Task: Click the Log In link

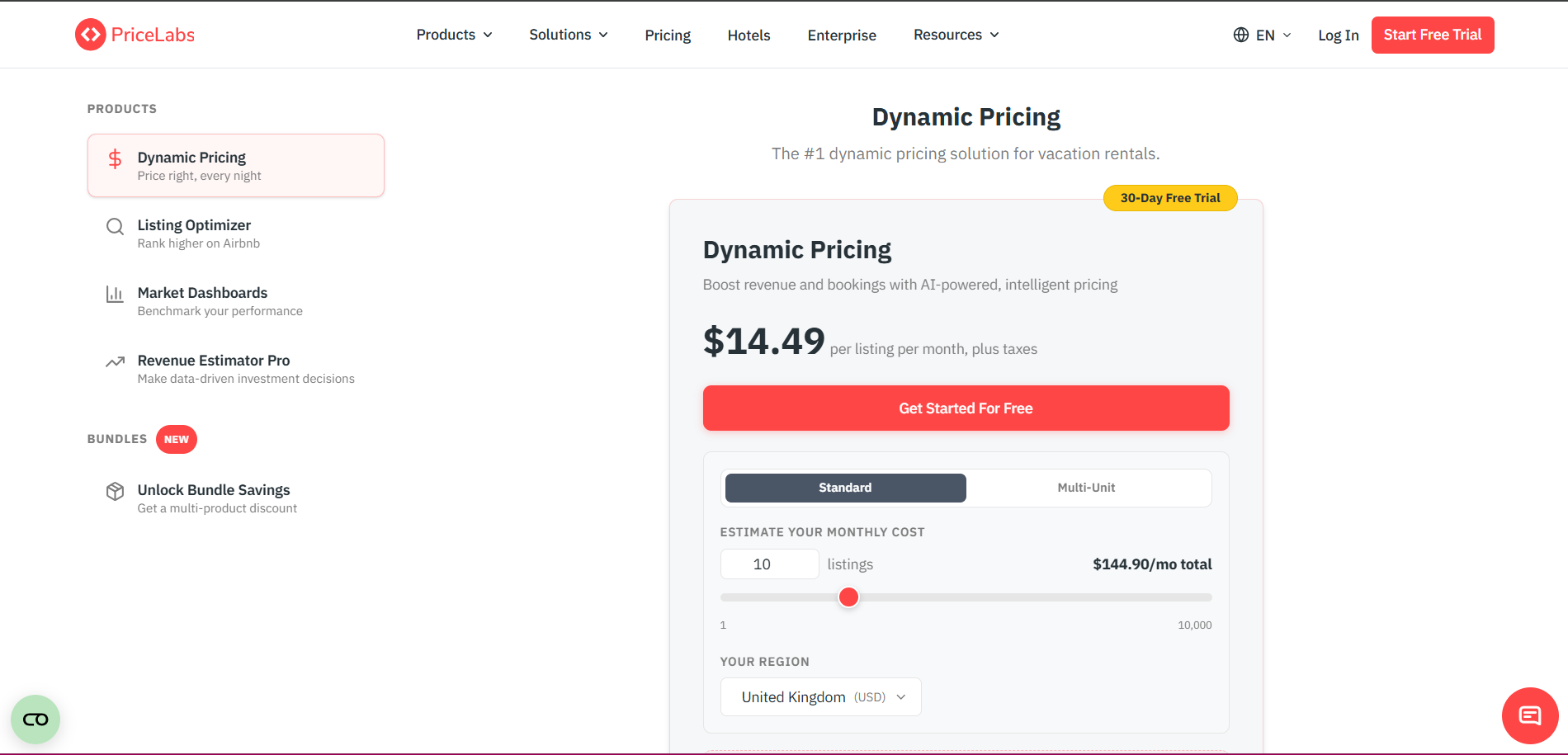Action: (x=1338, y=35)
